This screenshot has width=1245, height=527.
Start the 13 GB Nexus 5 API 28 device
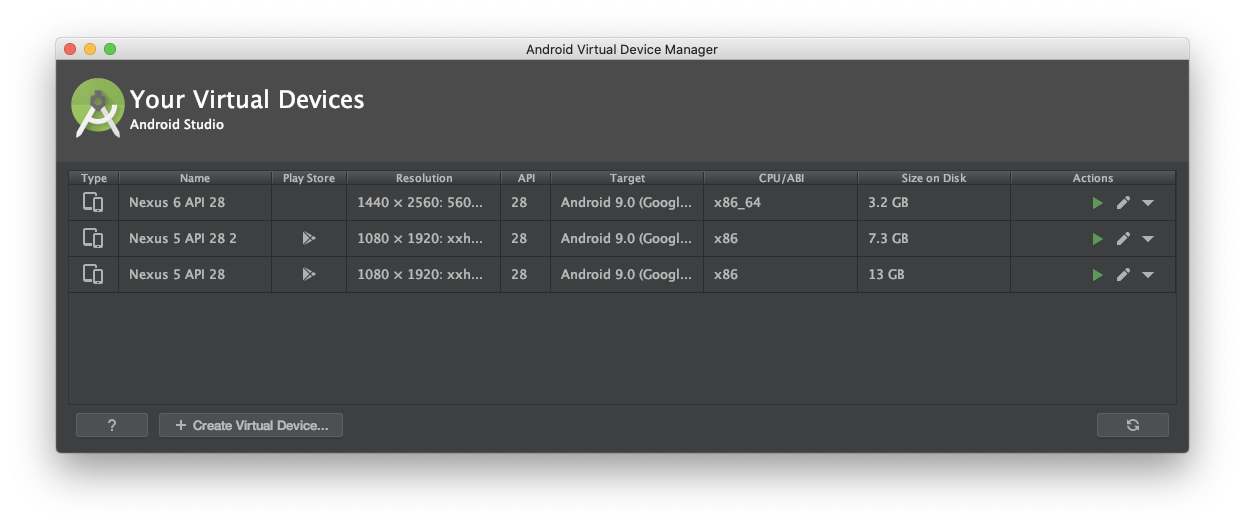tap(1097, 275)
